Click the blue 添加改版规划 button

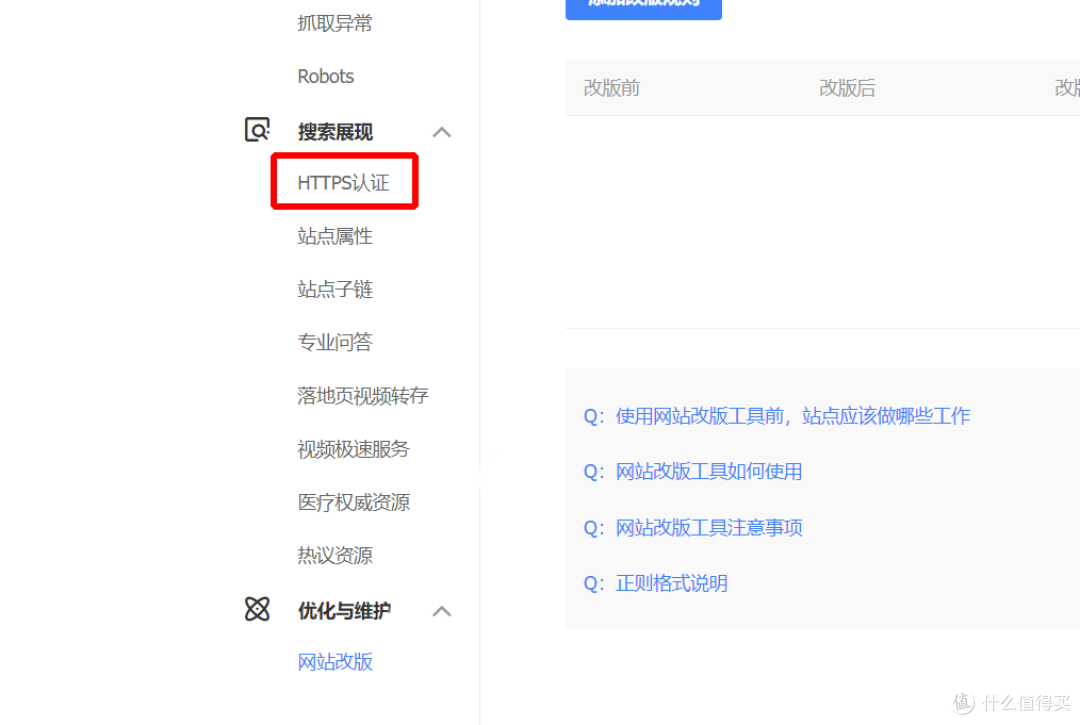pos(643,5)
